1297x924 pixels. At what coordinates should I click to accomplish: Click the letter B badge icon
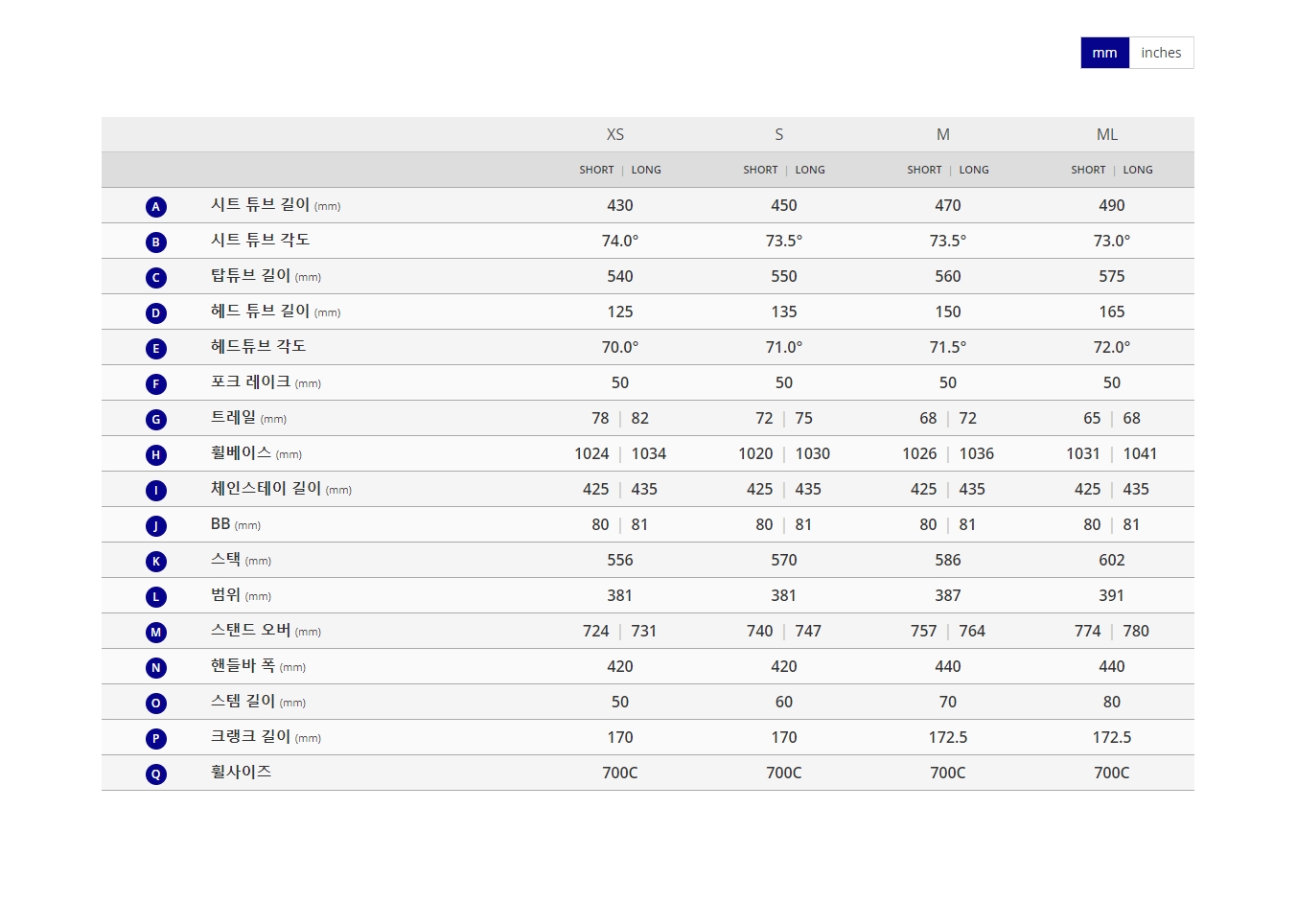click(156, 242)
